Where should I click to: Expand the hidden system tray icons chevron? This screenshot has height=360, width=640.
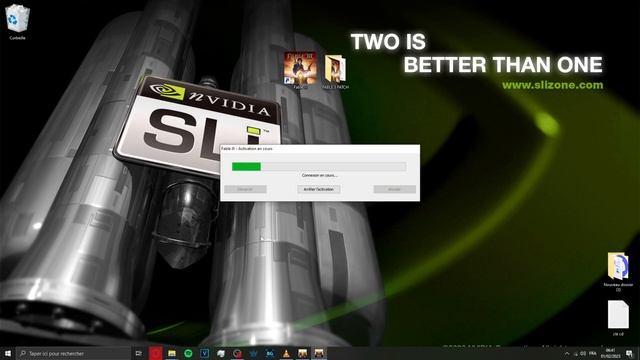click(x=567, y=353)
